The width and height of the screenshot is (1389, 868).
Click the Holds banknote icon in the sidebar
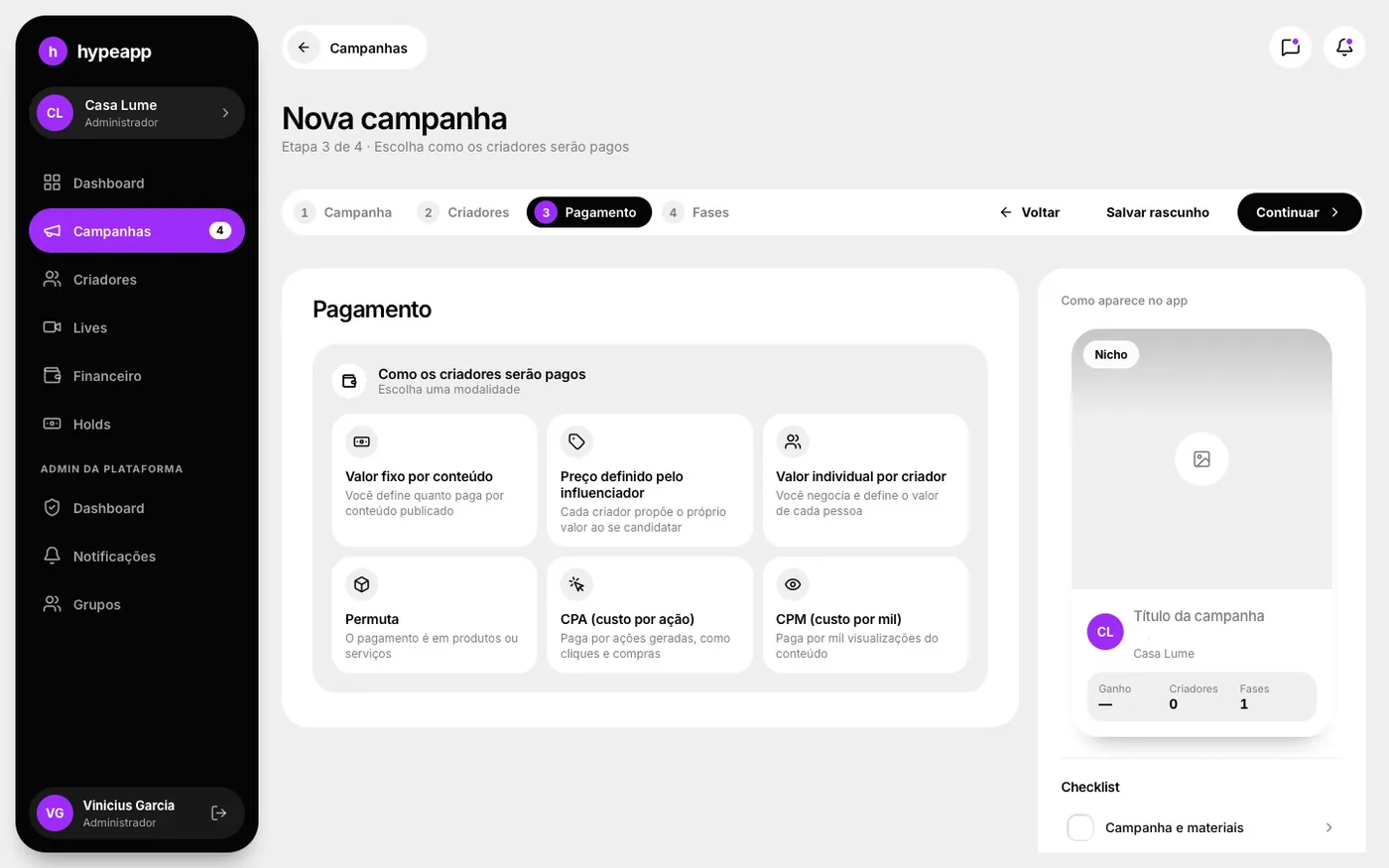pyautogui.click(x=52, y=424)
